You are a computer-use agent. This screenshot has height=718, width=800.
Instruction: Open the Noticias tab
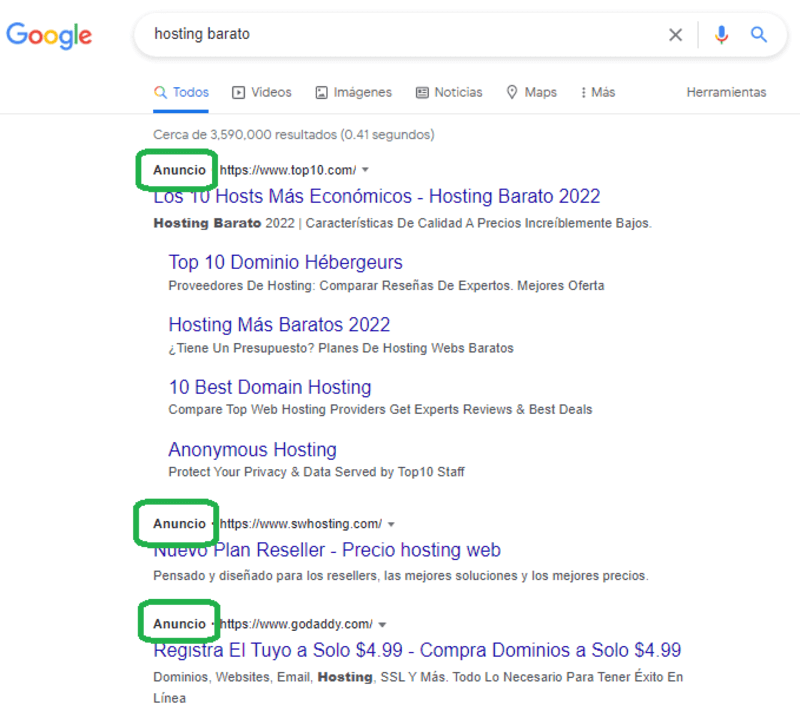point(449,92)
